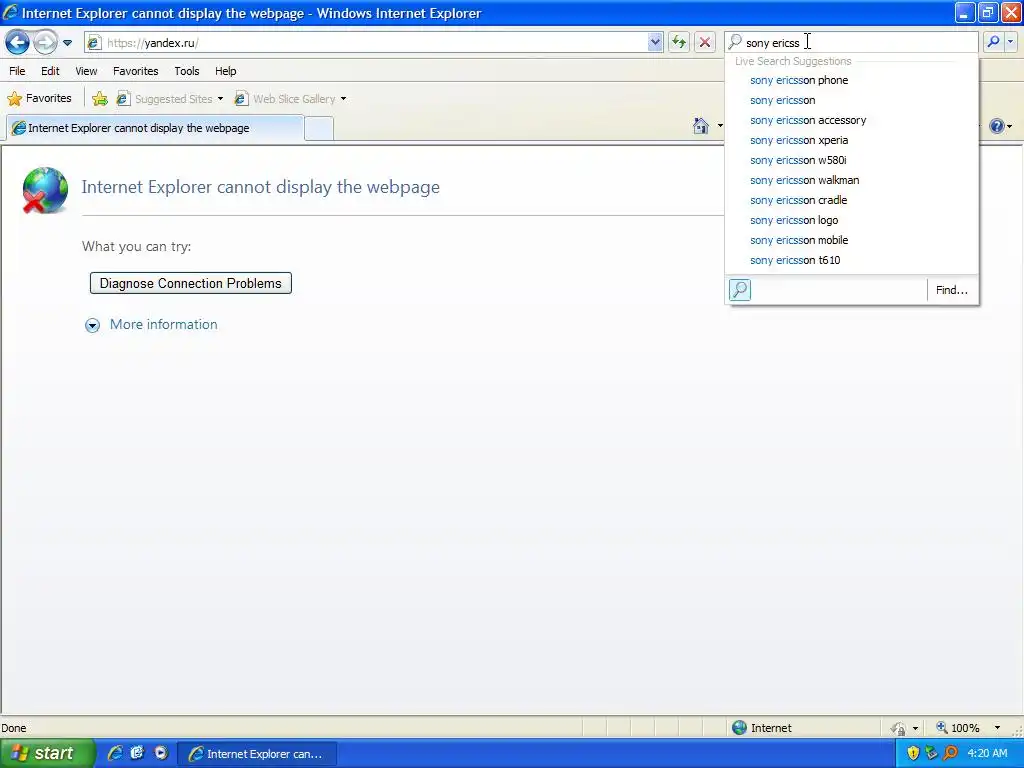Image resolution: width=1024 pixels, height=768 pixels.
Task: Open the Favorites star button
Action: pos(39,99)
